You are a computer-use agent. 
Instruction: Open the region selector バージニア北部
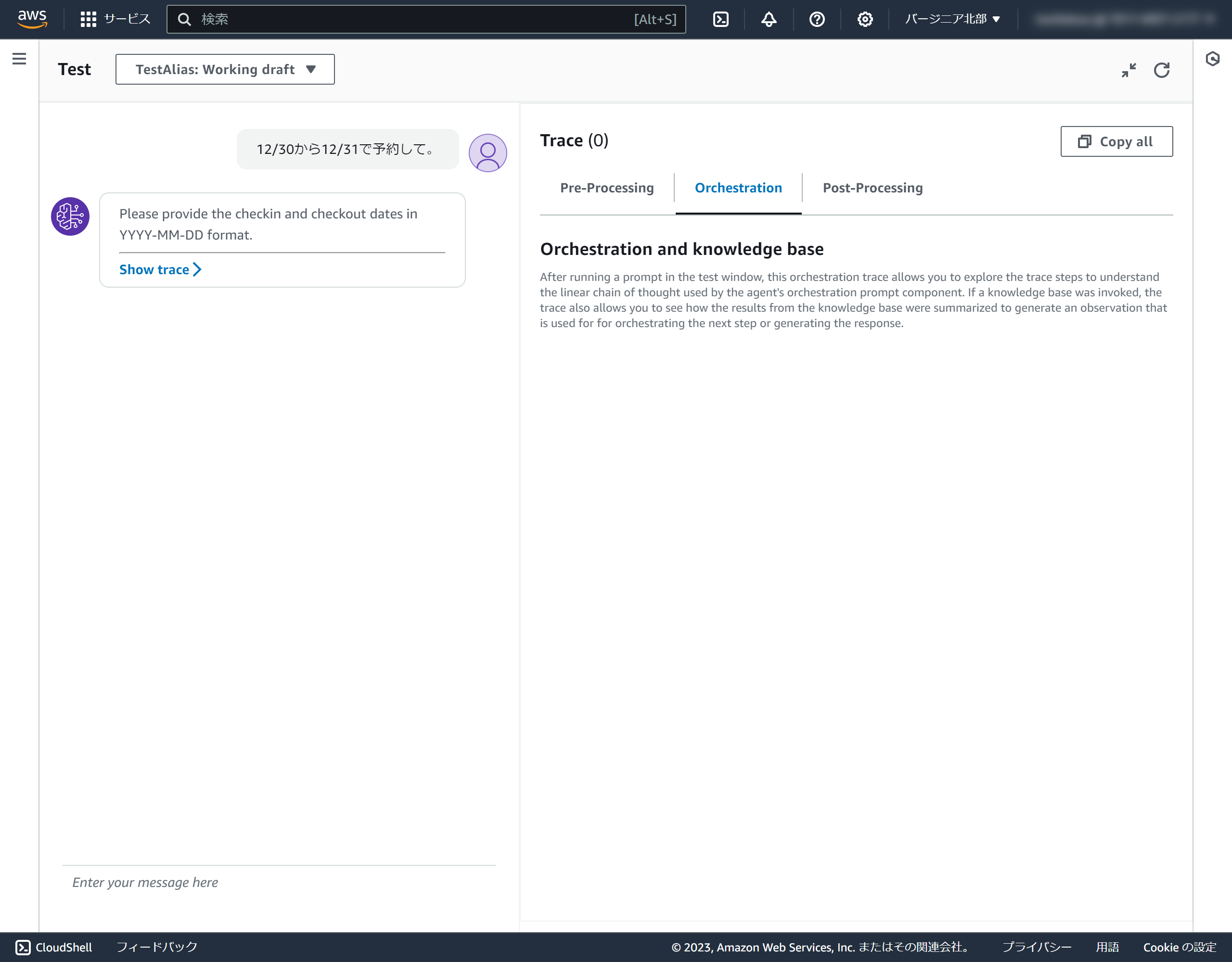[x=952, y=19]
